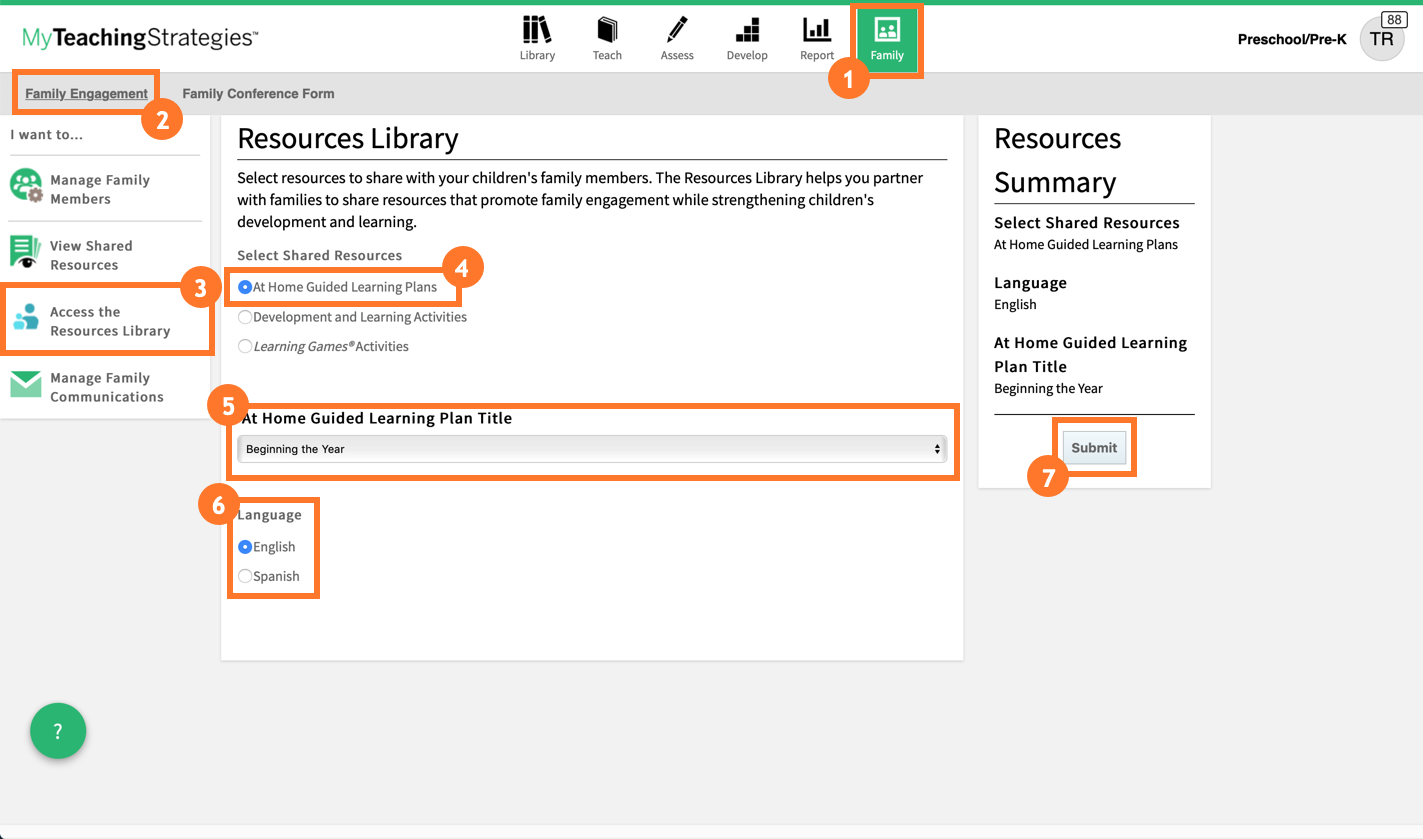Select the English language option

click(x=245, y=547)
